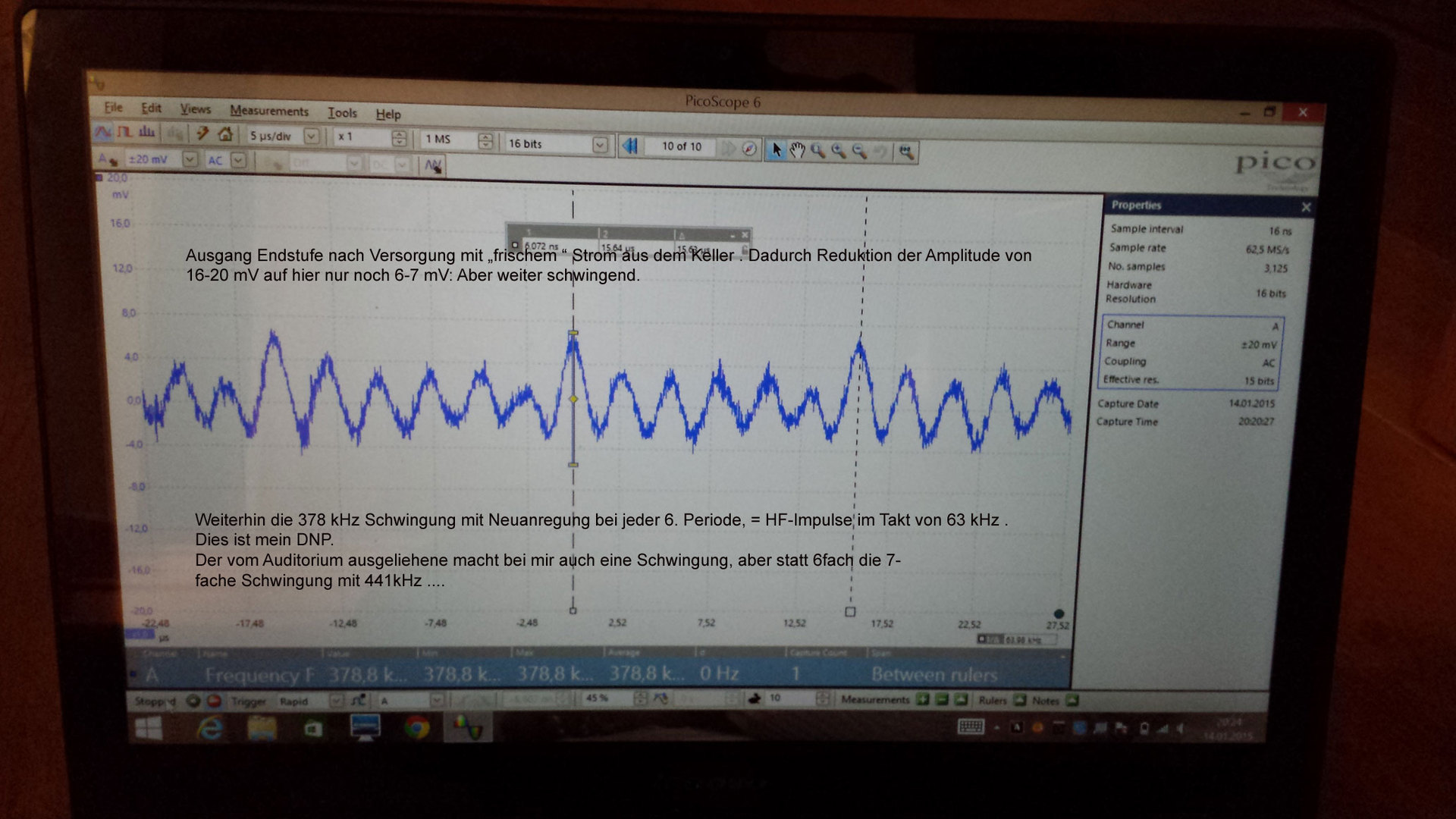Image resolution: width=1456 pixels, height=819 pixels.
Task: Open the Rapid trigger mode dropdown
Action: pyautogui.click(x=336, y=701)
